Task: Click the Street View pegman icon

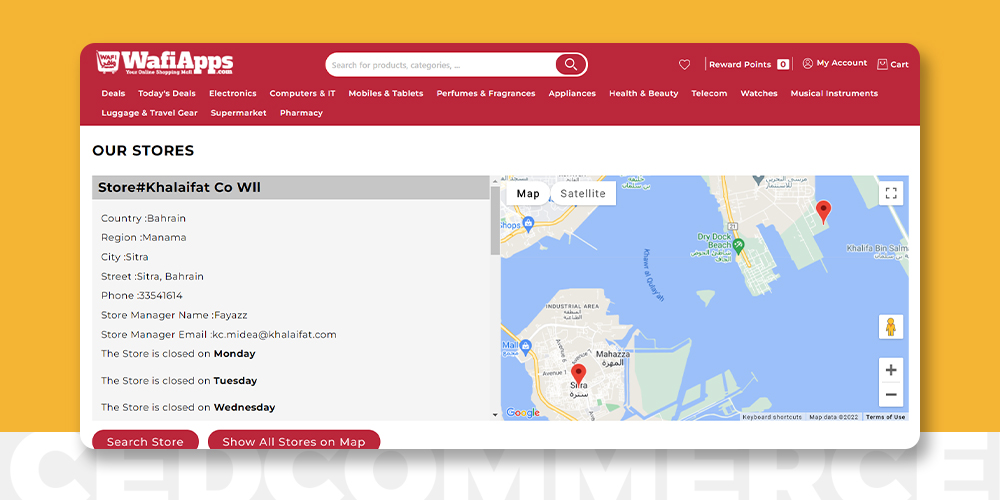Action: 891,327
